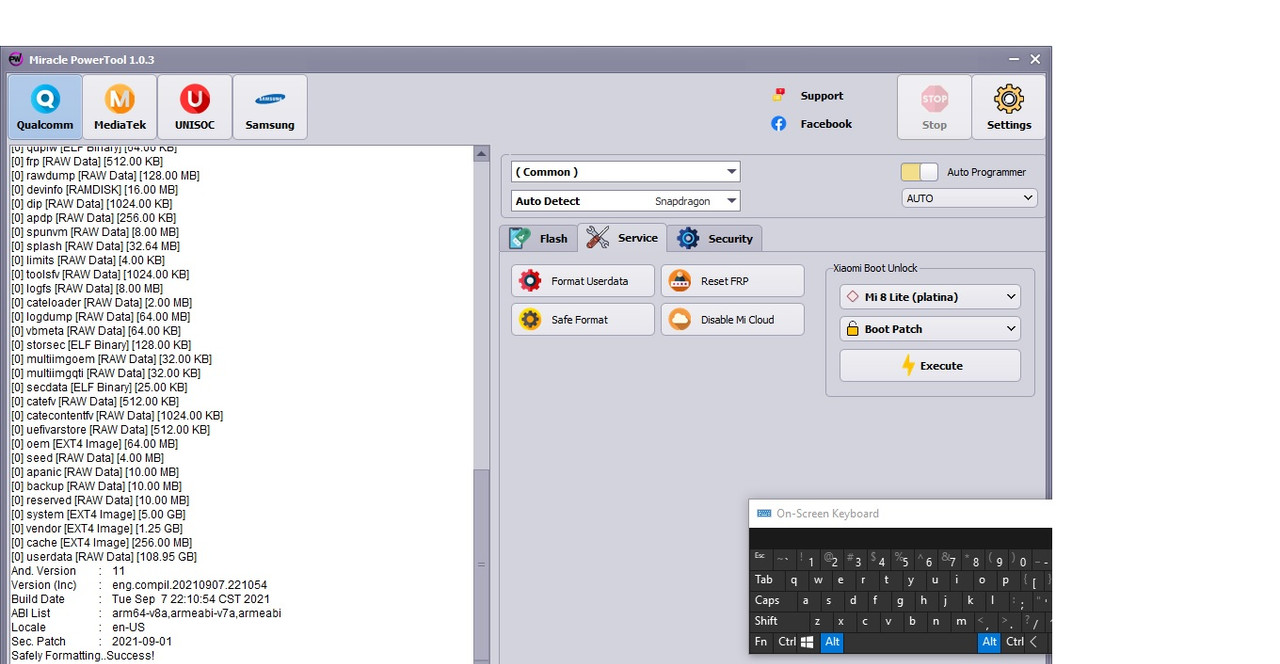Open the Settings gear
The image size is (1280, 664).
(x=1009, y=107)
